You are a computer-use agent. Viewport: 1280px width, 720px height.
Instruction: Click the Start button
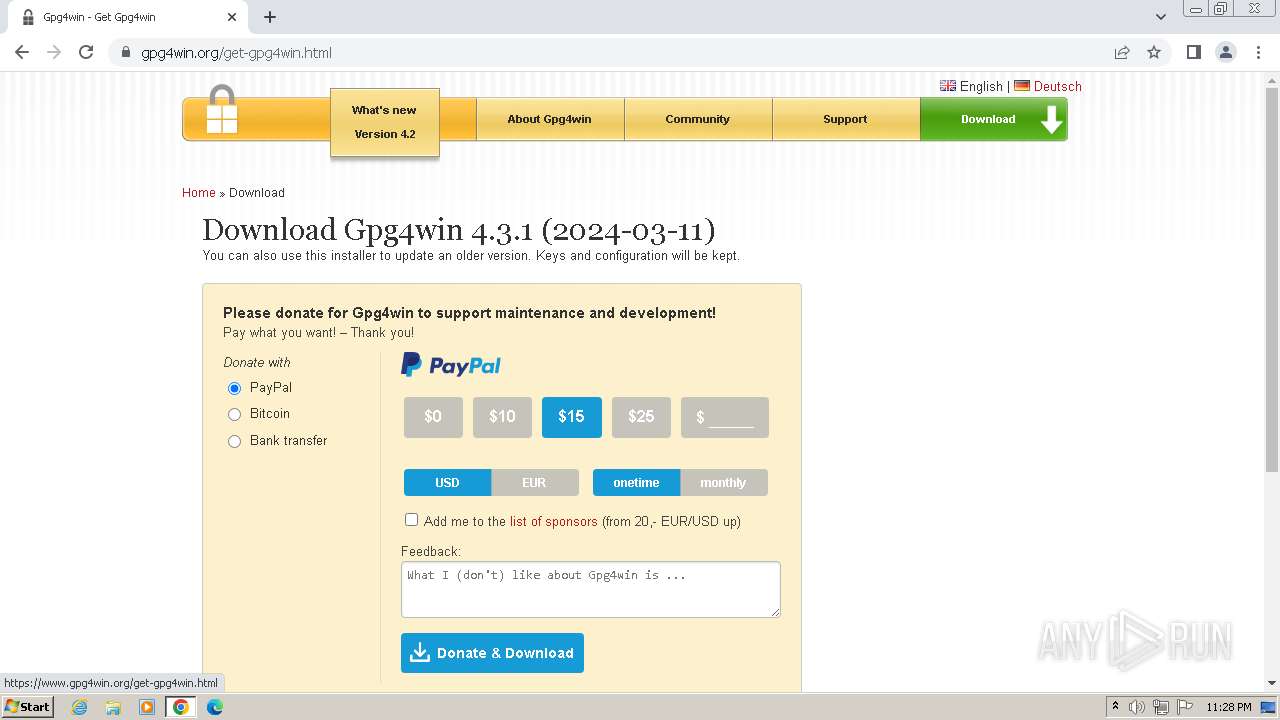[28, 707]
